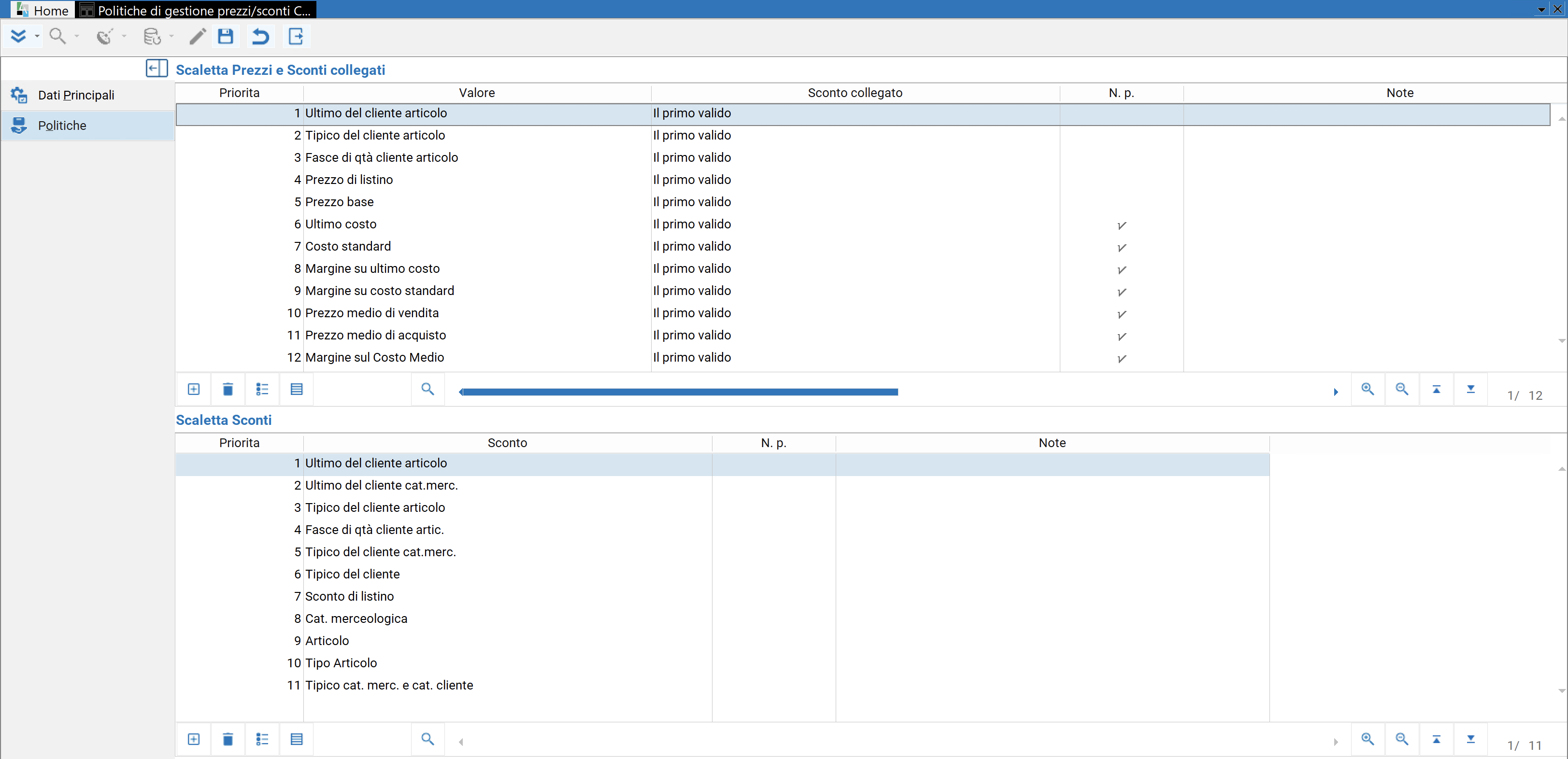Click right scroll arrow of Prezzi grid
The image size is (1568, 759).
1336,392
